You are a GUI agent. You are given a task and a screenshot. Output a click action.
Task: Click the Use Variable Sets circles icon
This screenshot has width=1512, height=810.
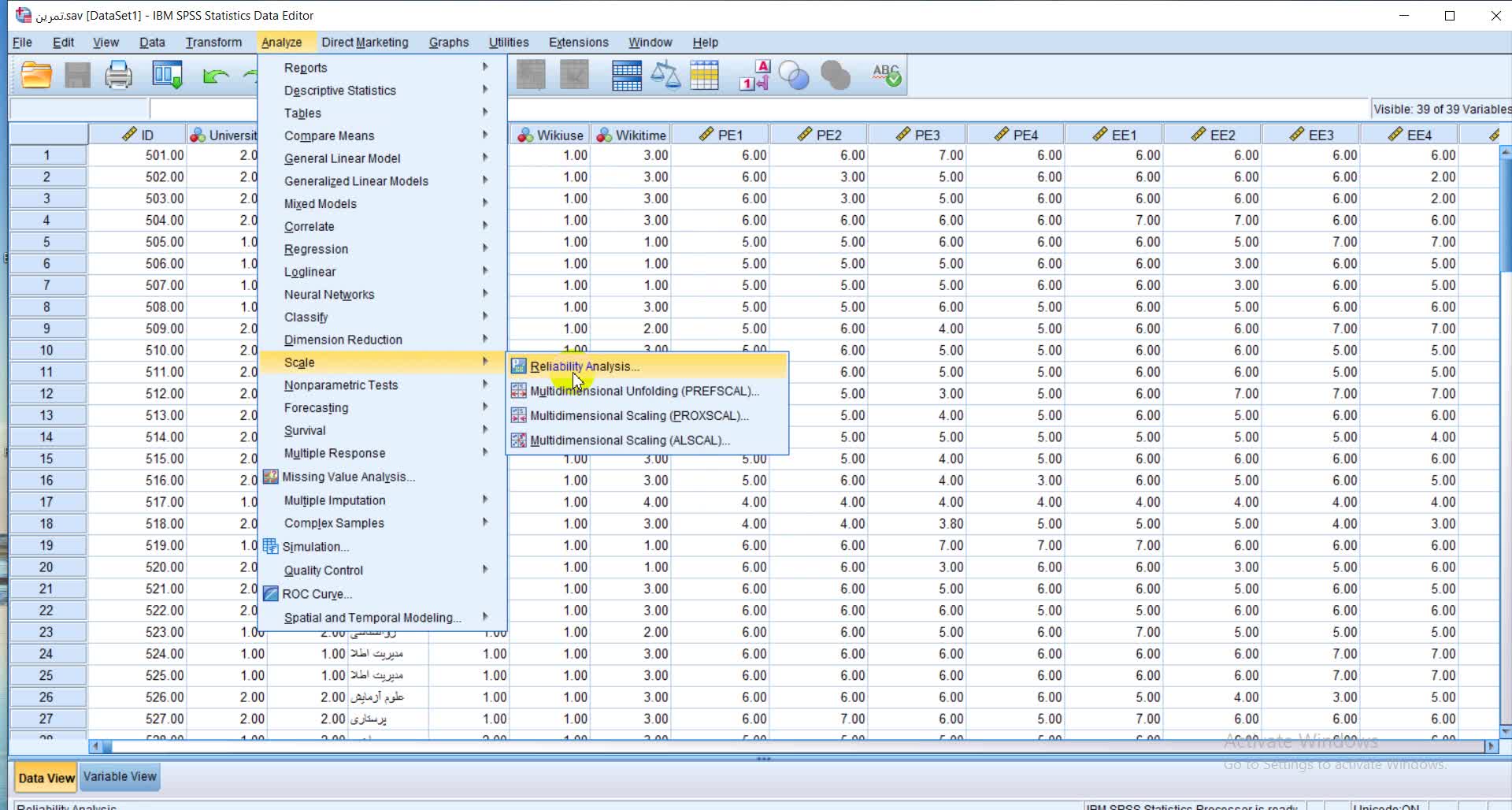pyautogui.click(x=794, y=76)
